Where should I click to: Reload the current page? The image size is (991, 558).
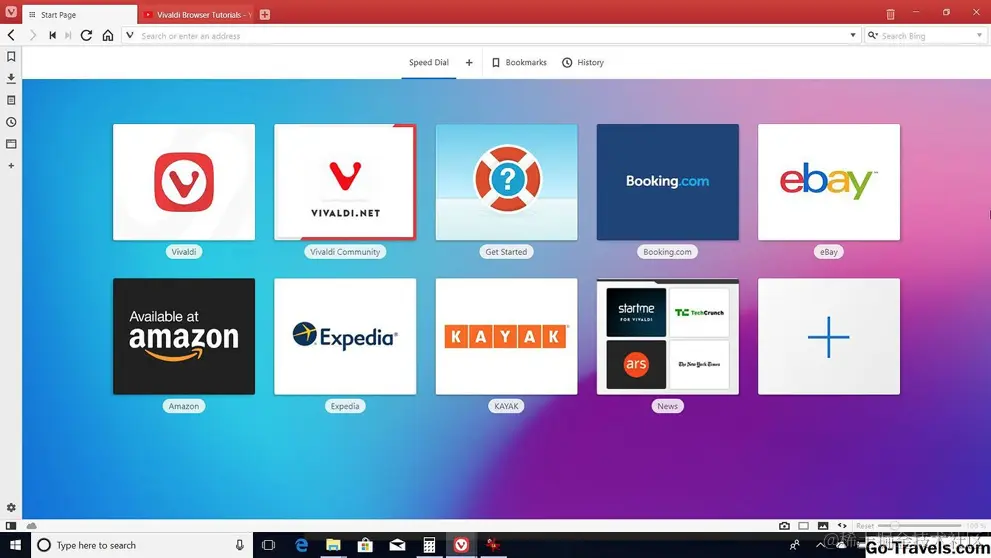tap(87, 35)
